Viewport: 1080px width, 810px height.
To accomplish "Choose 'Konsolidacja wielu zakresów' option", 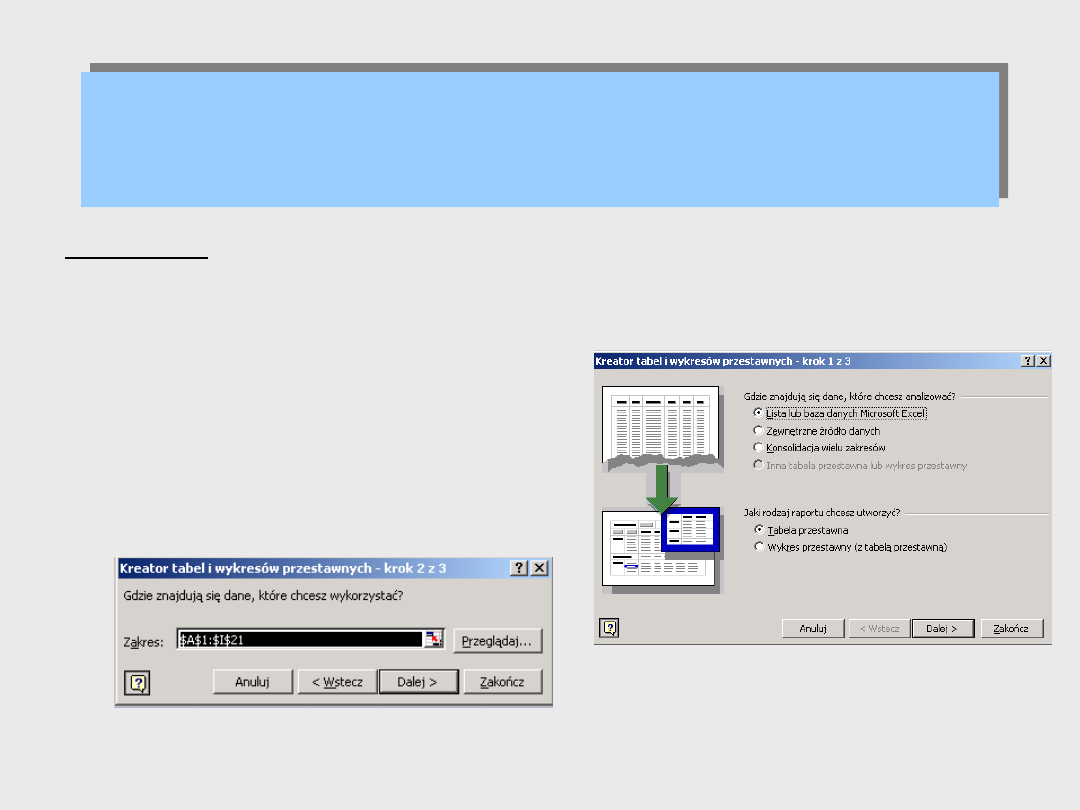I will click(758, 447).
